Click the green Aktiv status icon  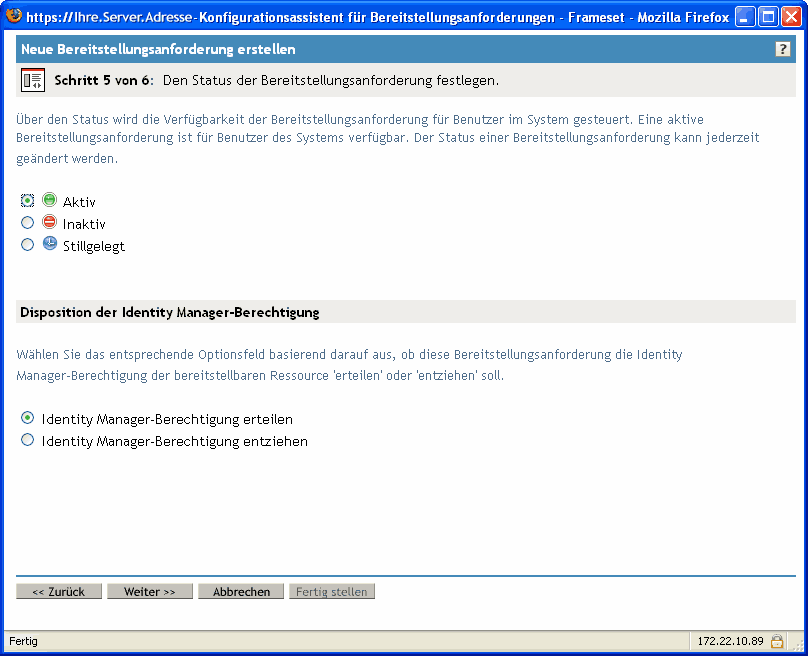(x=49, y=200)
